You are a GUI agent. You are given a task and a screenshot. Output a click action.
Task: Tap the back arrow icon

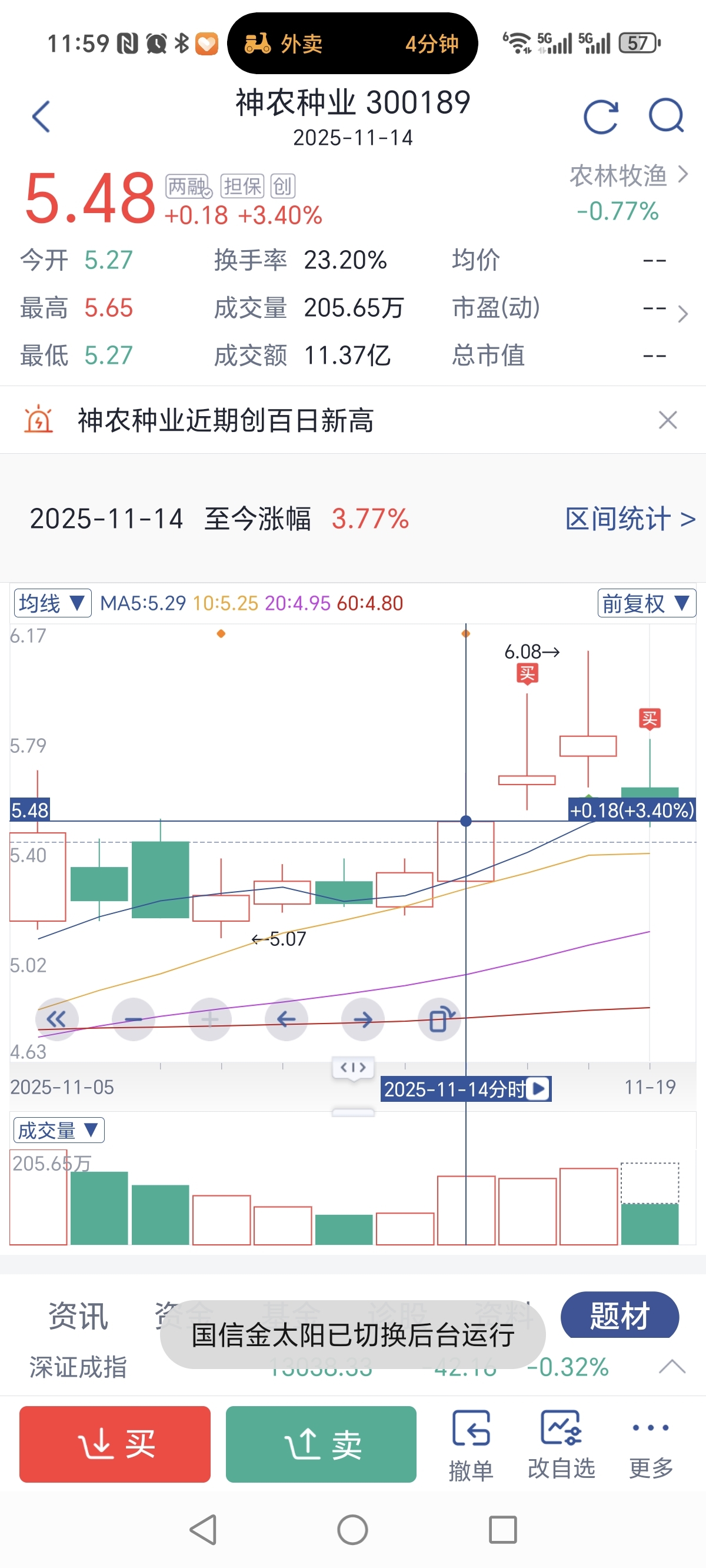pyautogui.click(x=41, y=117)
